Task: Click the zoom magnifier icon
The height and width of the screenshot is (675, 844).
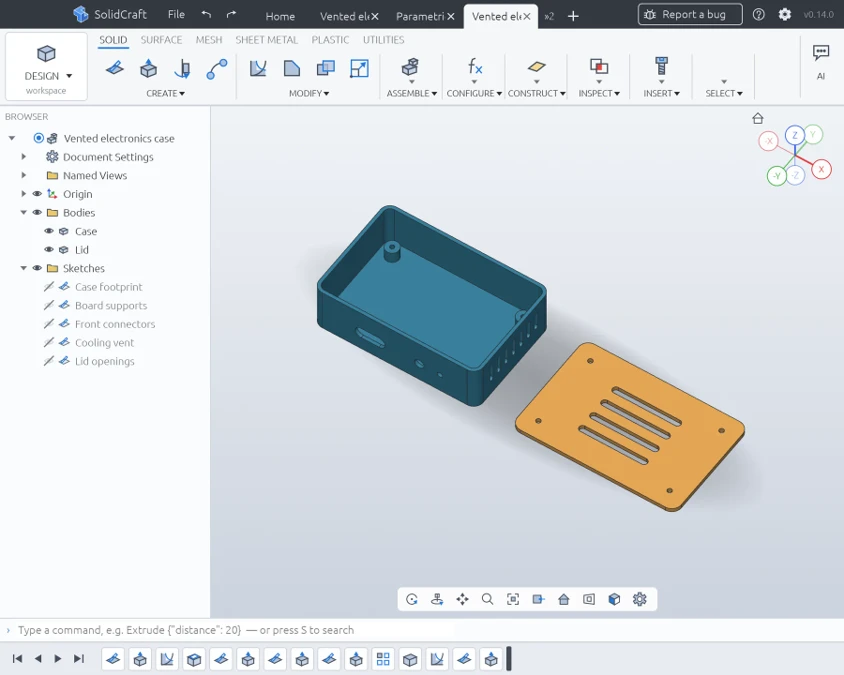Action: click(487, 599)
